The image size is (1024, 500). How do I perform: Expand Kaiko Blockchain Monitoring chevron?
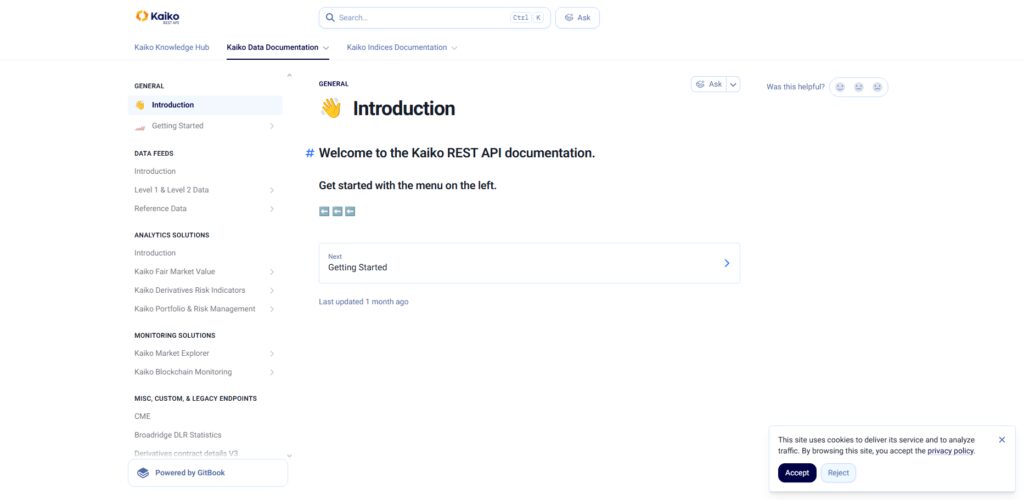[272, 372]
